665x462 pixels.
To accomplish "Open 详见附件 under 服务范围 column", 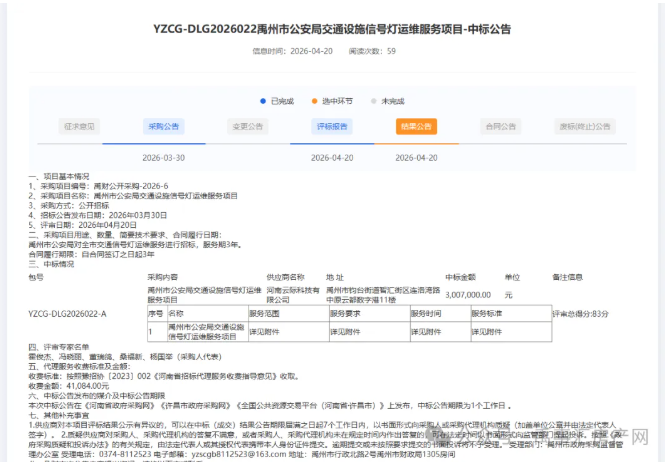I will coord(263,330).
